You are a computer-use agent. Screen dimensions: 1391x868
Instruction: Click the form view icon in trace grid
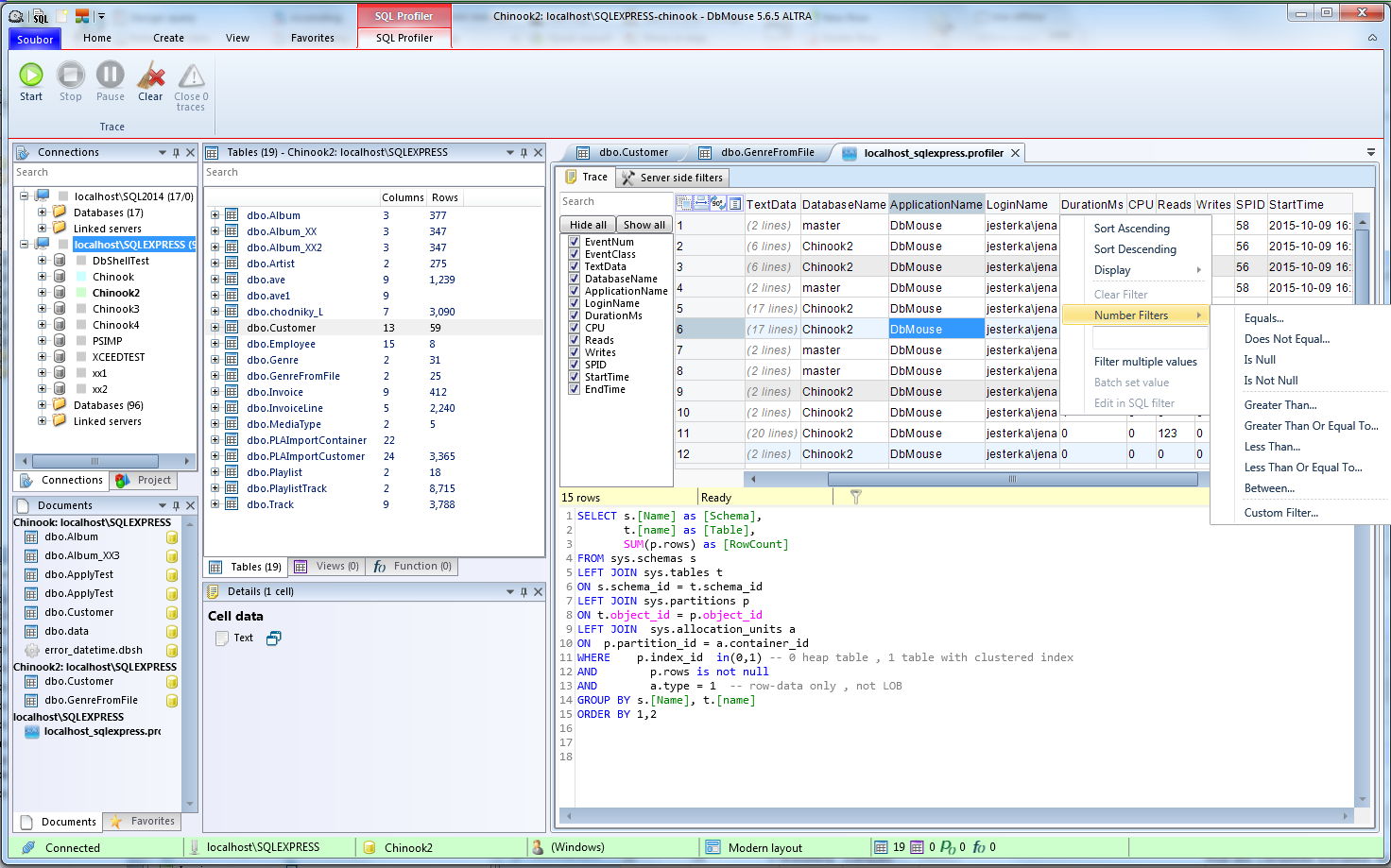733,203
